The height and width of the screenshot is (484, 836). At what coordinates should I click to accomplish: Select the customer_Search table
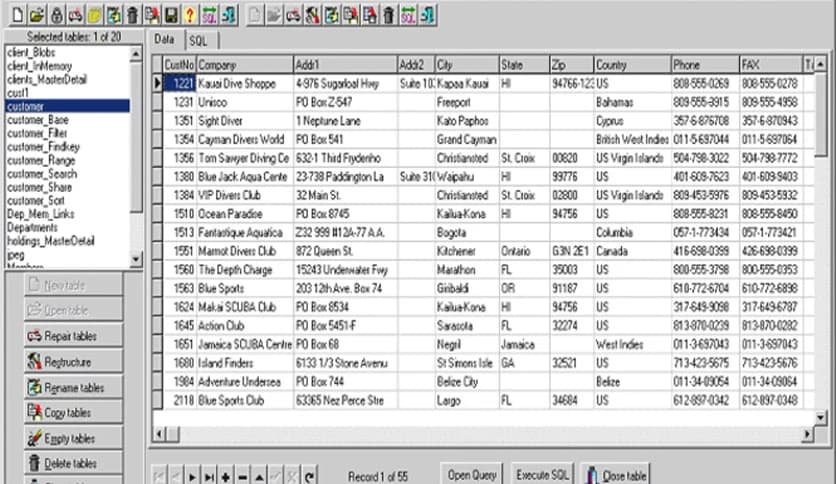point(68,174)
